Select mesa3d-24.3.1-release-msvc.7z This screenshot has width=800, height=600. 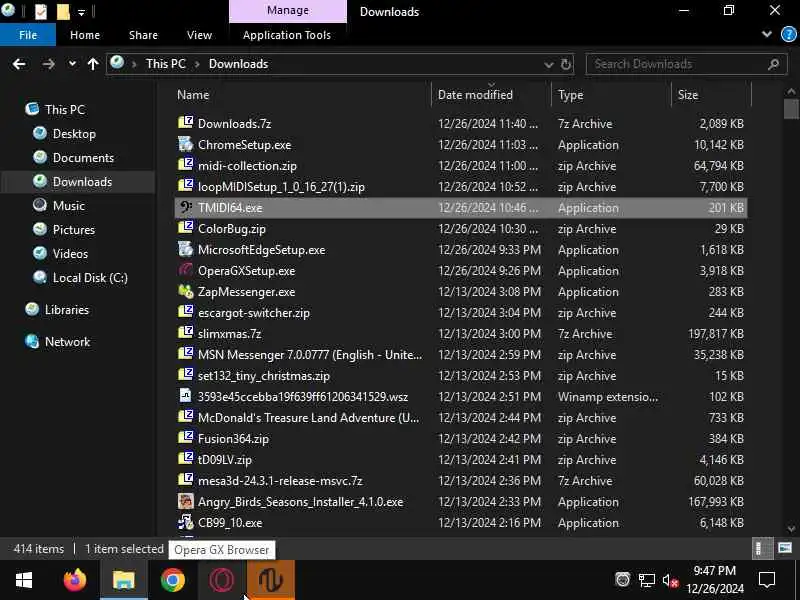pyautogui.click(x=280, y=481)
